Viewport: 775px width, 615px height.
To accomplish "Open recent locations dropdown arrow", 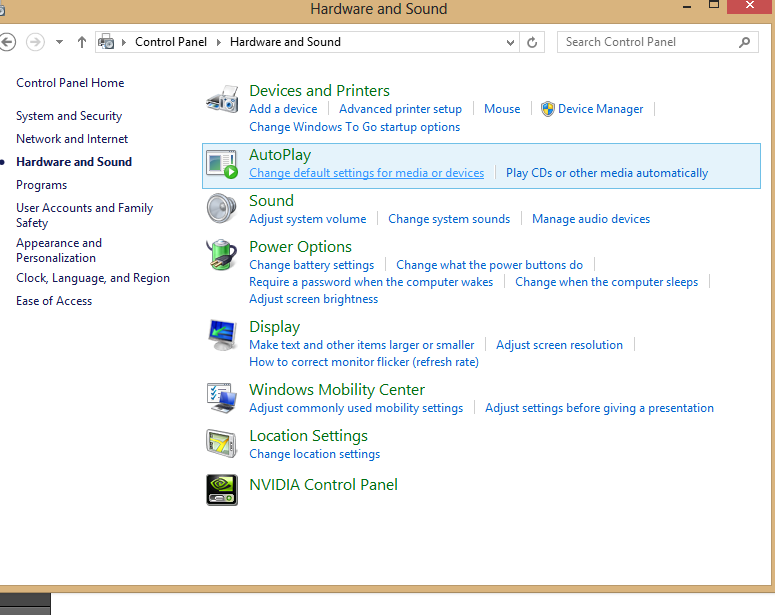I will 59,42.
